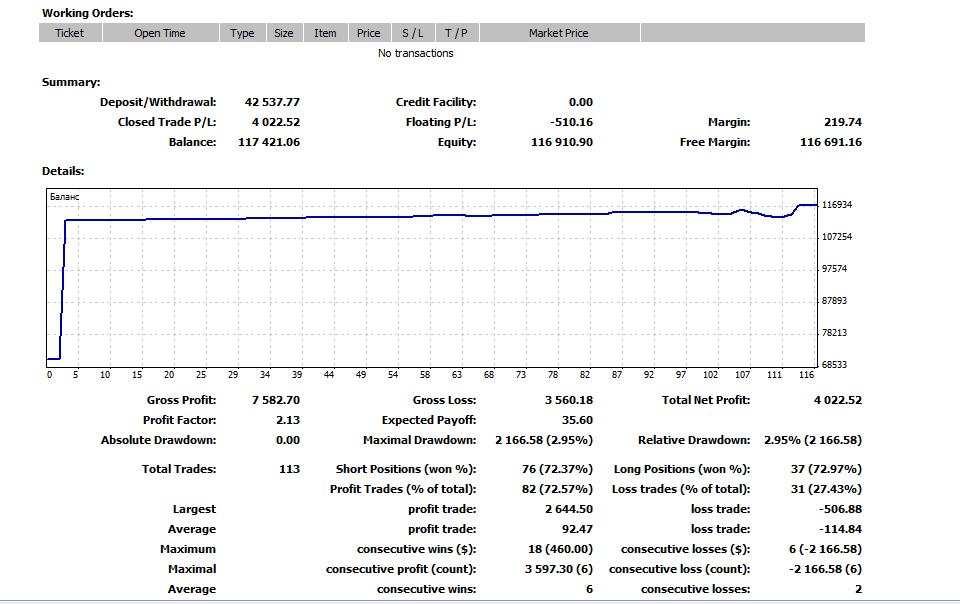Screen dimensions: 960x604
Task: Click the Market Price column header
Action: 558,33
